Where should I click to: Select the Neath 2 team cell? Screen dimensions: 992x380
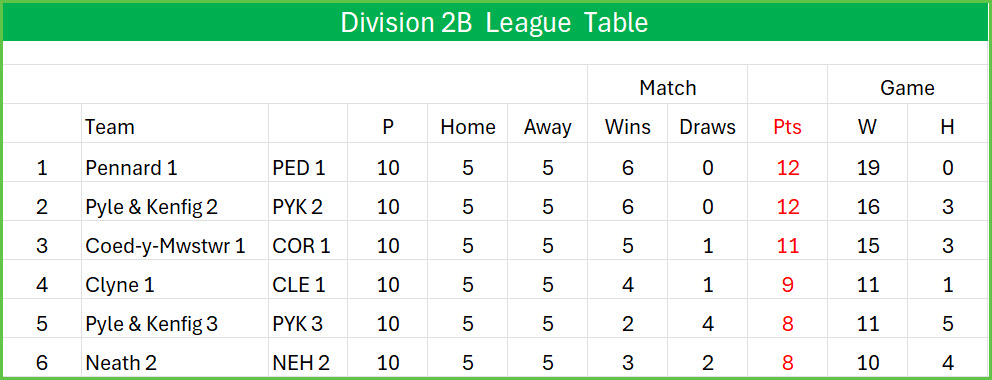[x=121, y=364]
